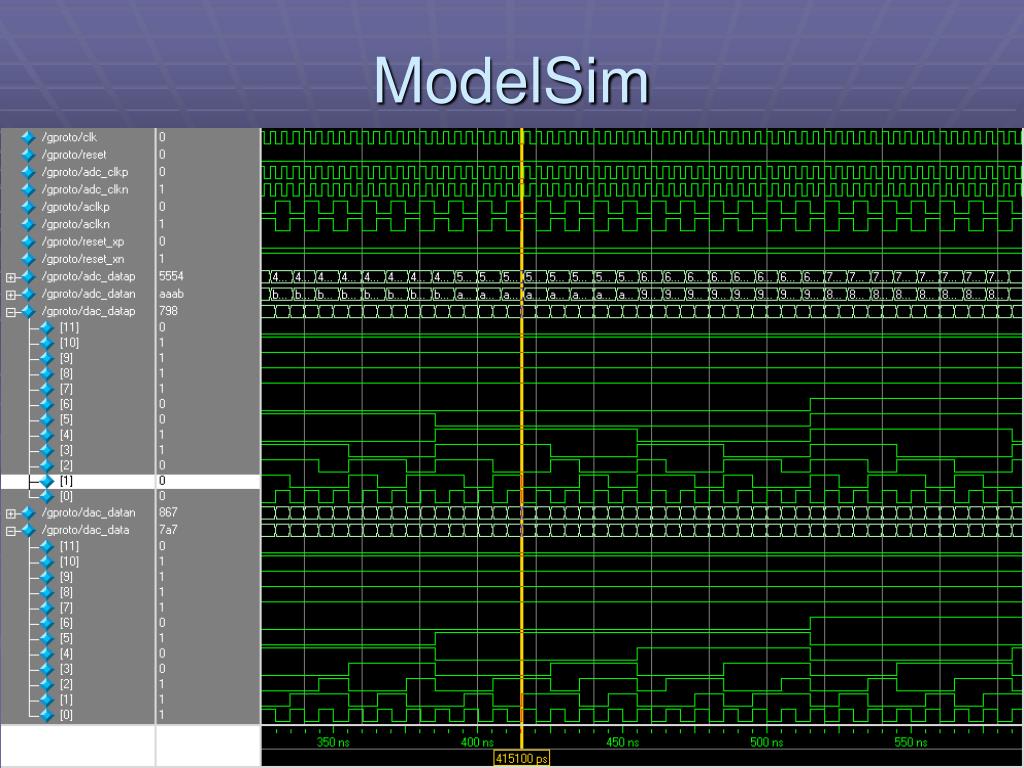Click the bus icon of /gproto/adc_datap
The image size is (1024, 768).
point(27,276)
